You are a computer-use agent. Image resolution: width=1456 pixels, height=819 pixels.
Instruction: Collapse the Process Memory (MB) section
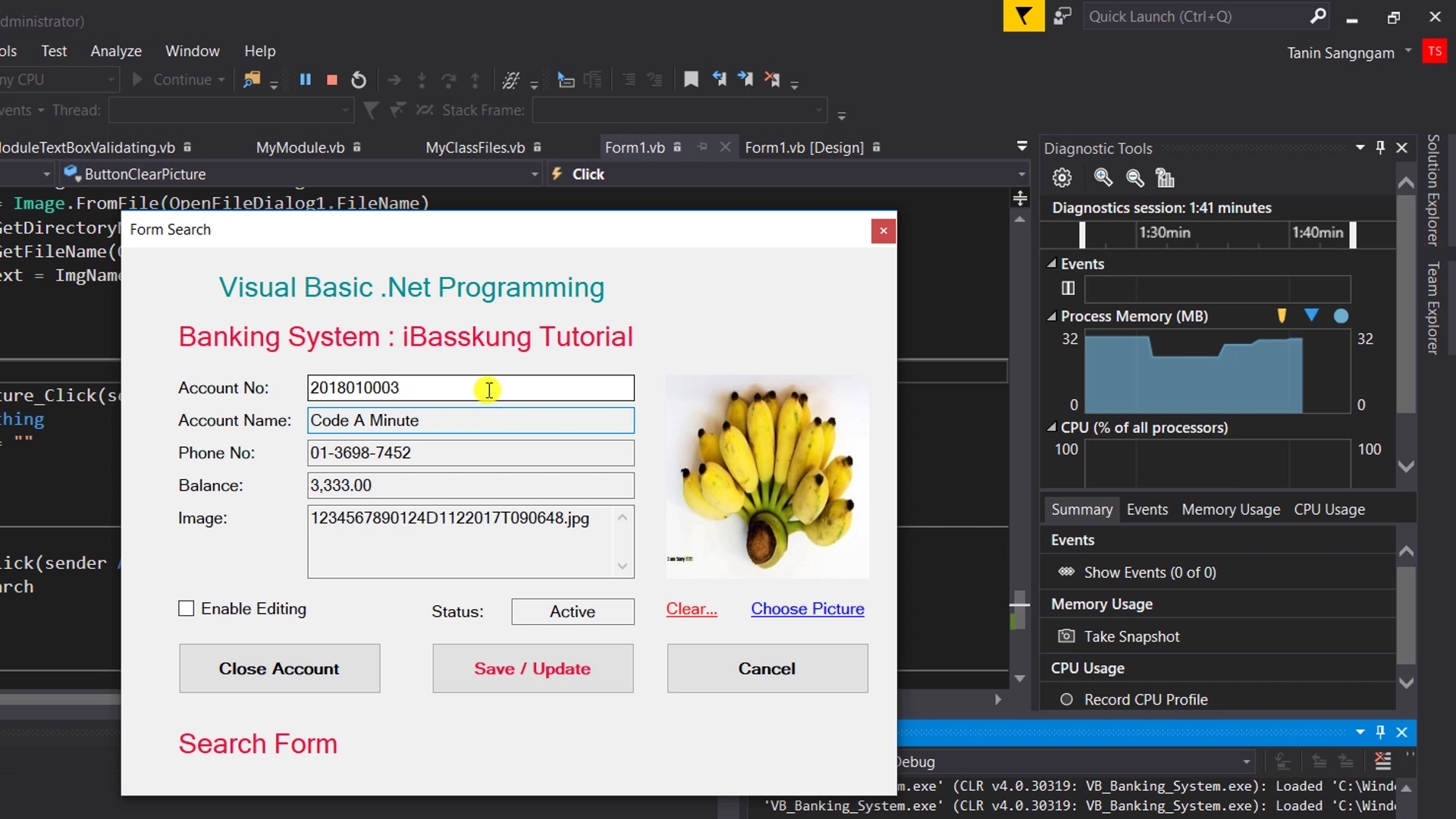(x=1052, y=315)
